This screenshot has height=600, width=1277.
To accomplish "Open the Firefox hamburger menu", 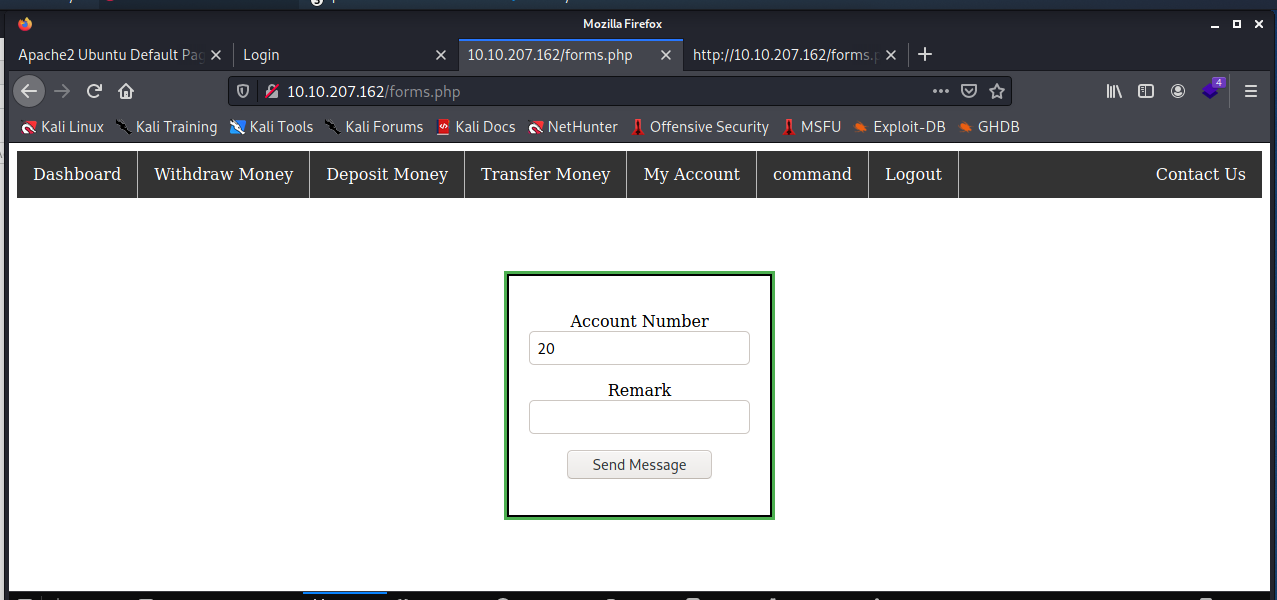I will pos(1251,91).
